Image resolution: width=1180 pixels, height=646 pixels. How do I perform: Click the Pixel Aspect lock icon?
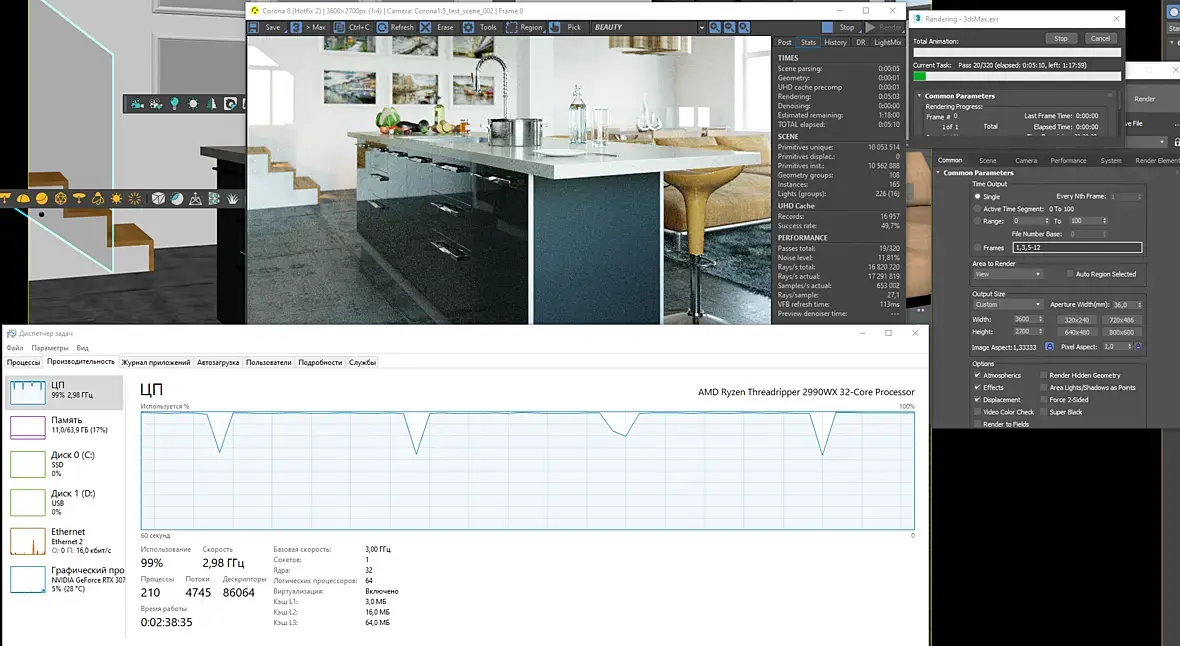pyautogui.click(x=1138, y=347)
